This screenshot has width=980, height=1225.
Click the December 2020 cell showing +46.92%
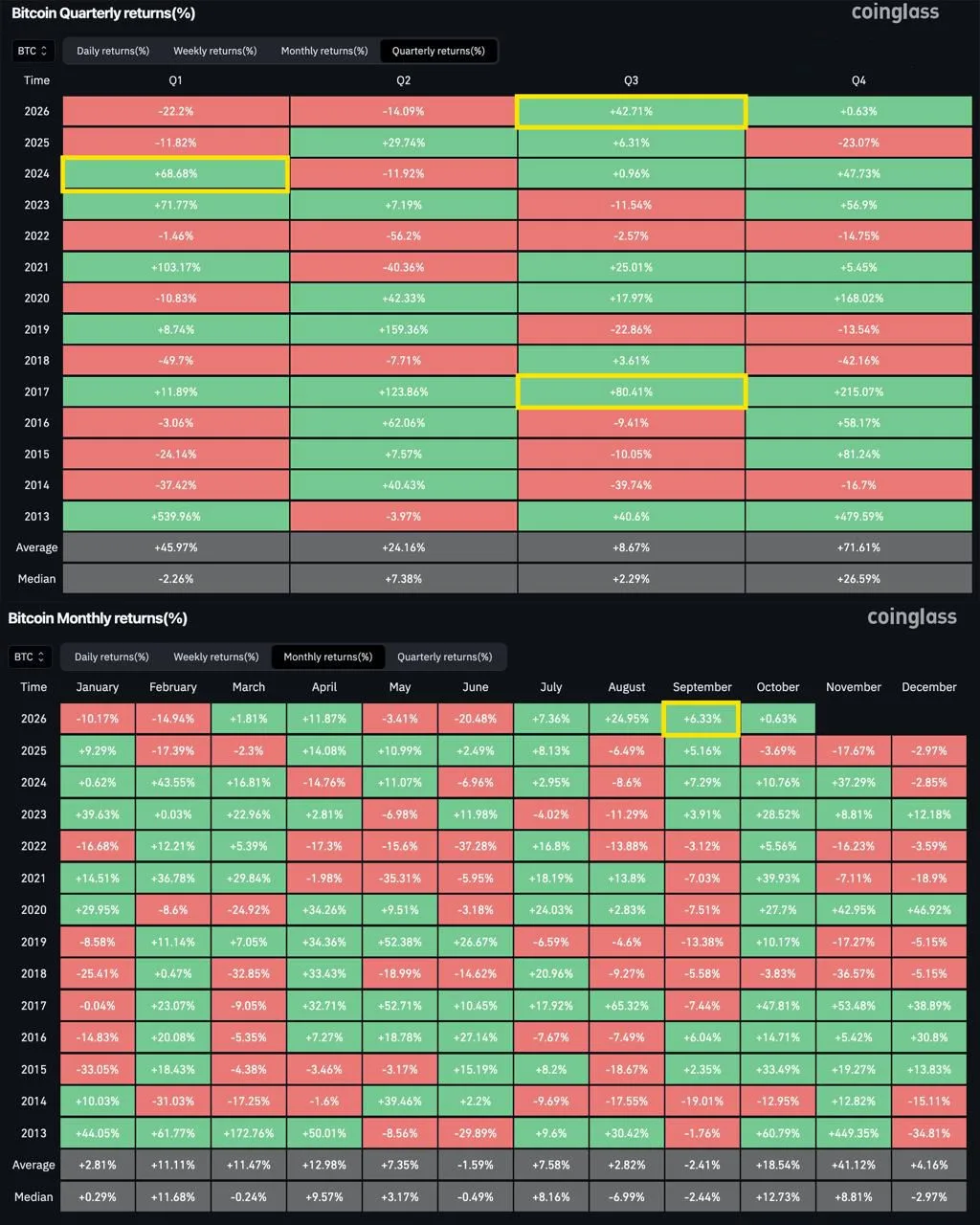(929, 910)
